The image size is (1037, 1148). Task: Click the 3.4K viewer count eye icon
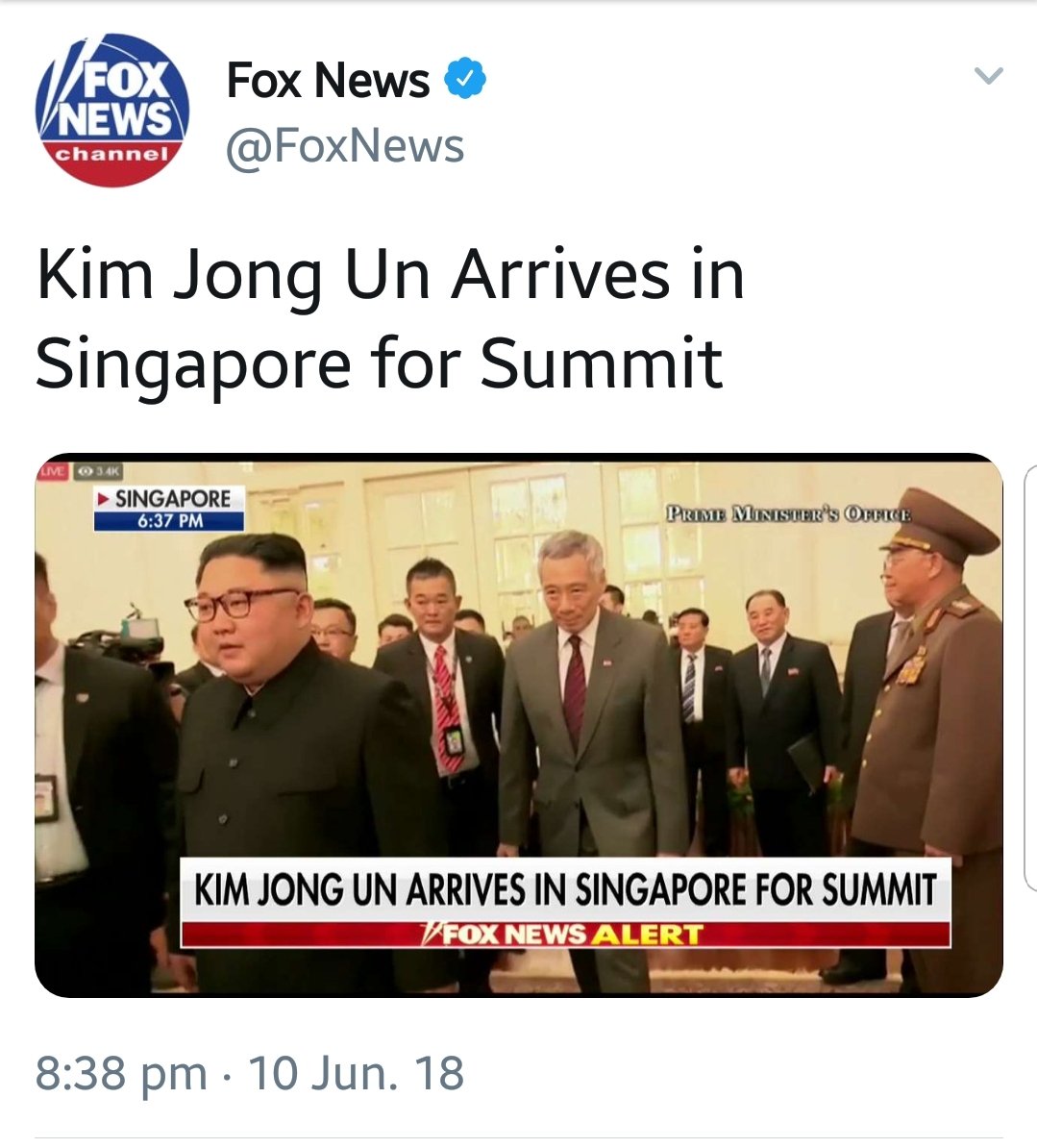pyautogui.click(x=86, y=471)
